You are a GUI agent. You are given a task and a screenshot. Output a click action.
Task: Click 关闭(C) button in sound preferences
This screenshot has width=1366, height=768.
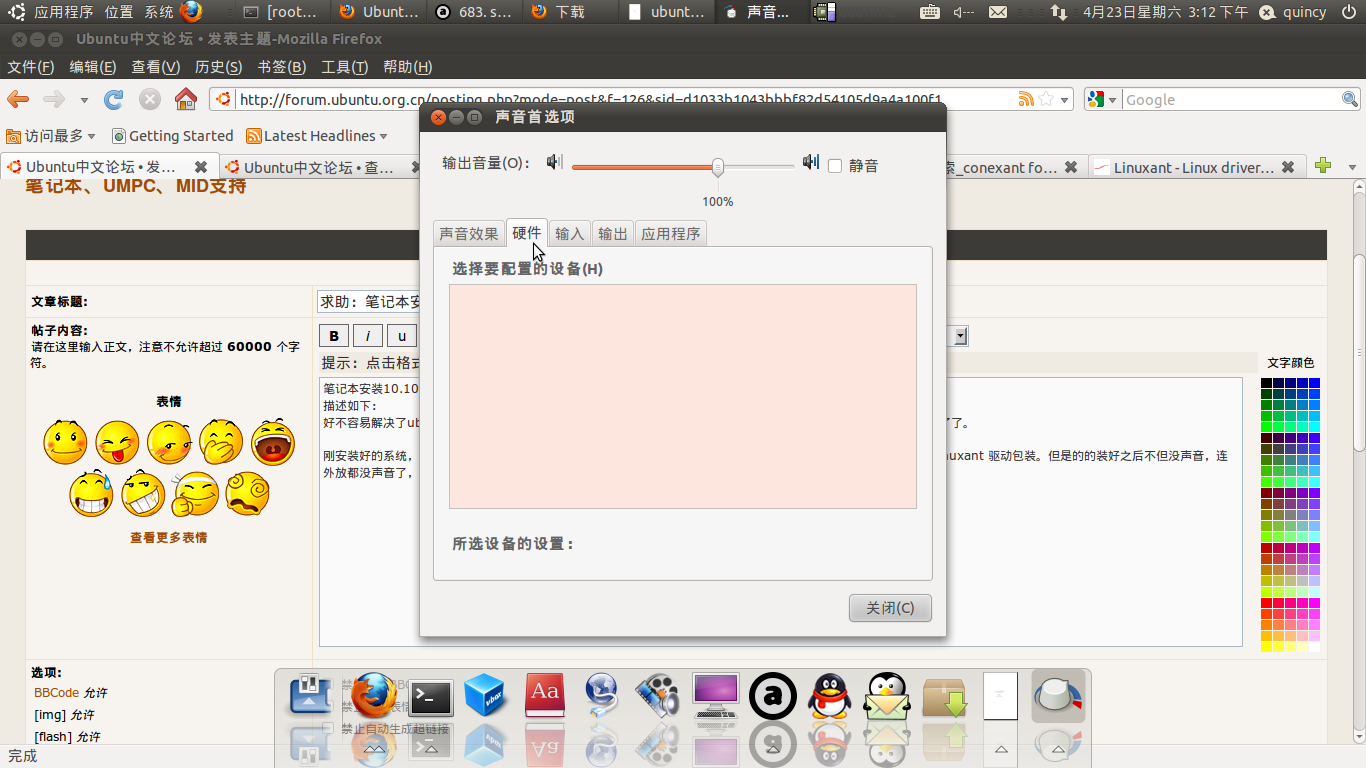890,608
